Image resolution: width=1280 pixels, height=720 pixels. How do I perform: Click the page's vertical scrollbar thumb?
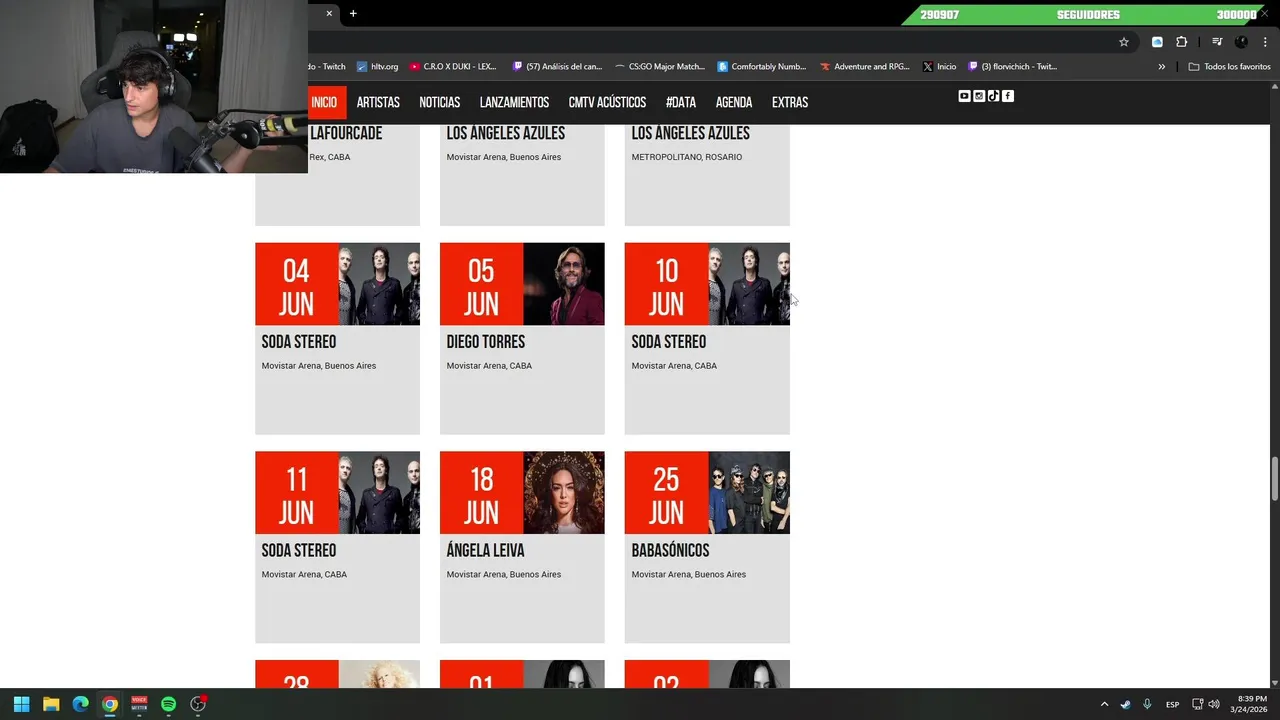(x=1274, y=479)
